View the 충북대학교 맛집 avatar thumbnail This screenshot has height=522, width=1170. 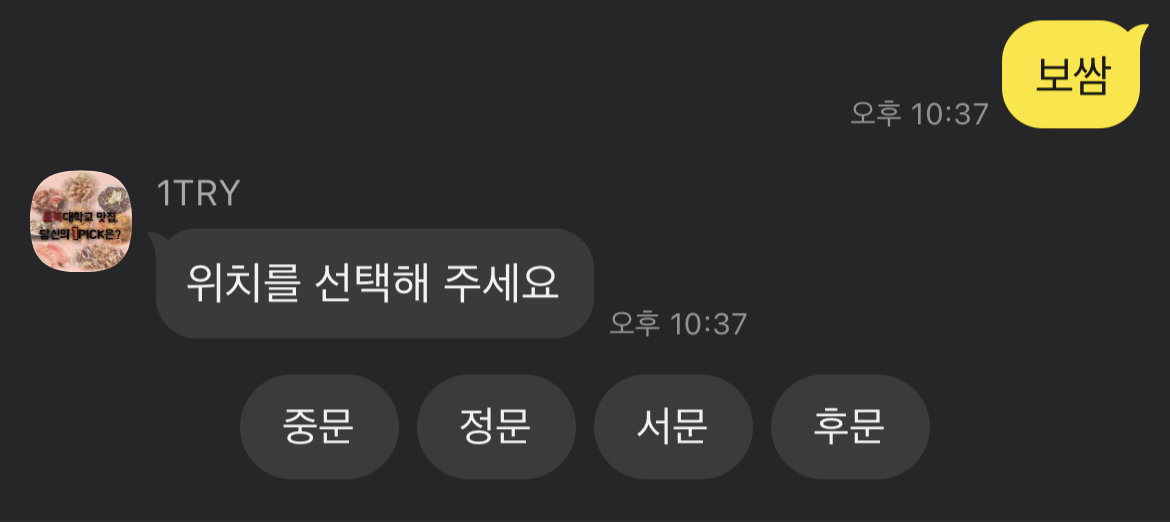(81, 221)
